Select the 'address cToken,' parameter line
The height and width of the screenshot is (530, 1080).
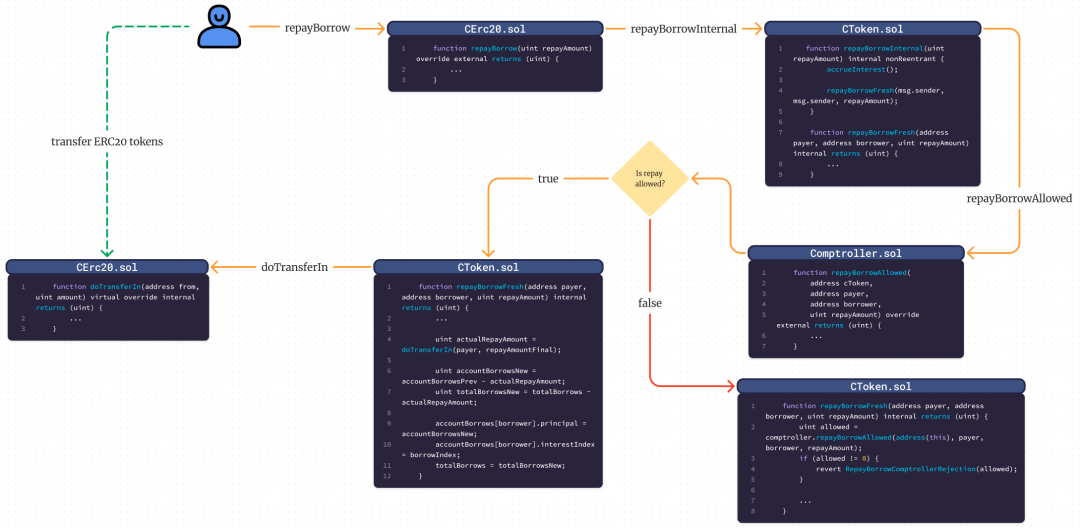click(x=841, y=283)
